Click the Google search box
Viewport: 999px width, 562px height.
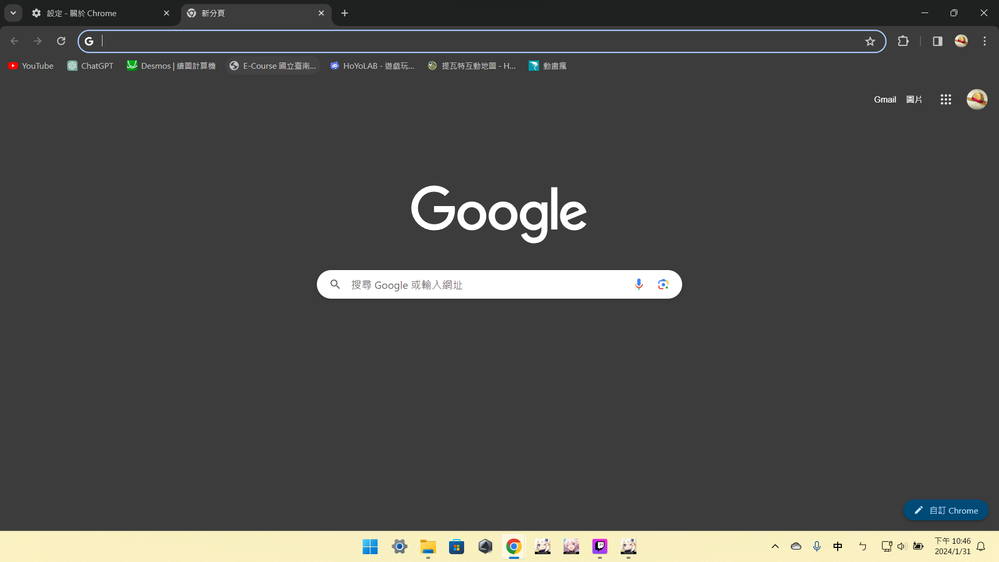499,284
